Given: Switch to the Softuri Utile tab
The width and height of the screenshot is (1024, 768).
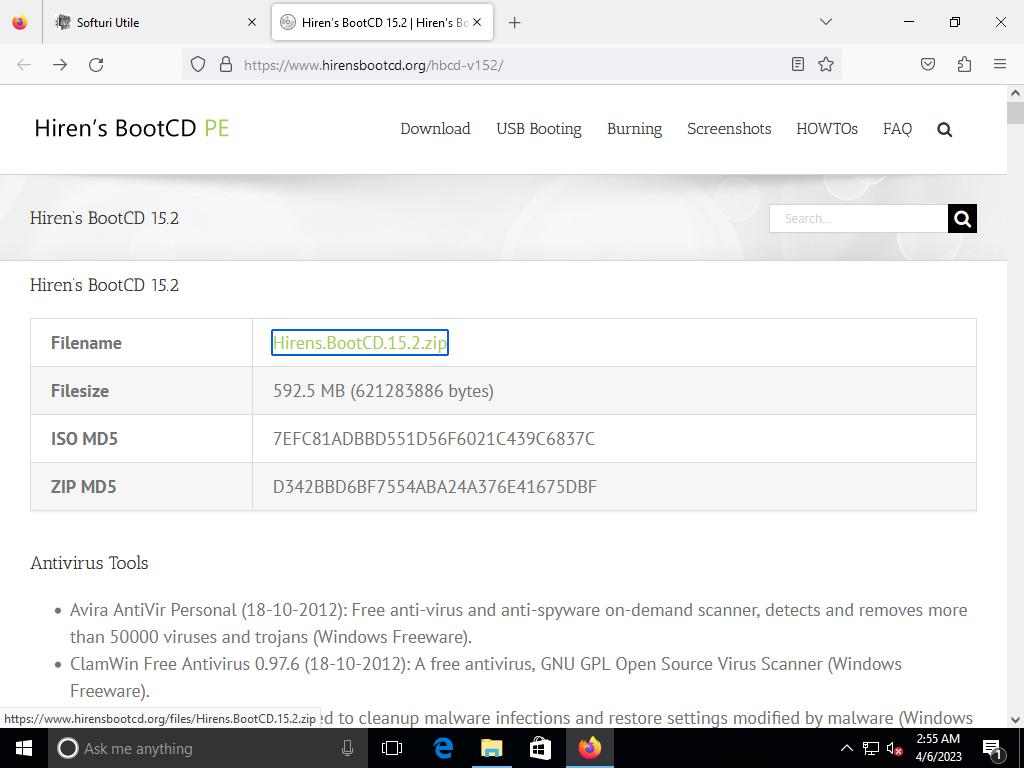Looking at the screenshot, I should pos(150,22).
